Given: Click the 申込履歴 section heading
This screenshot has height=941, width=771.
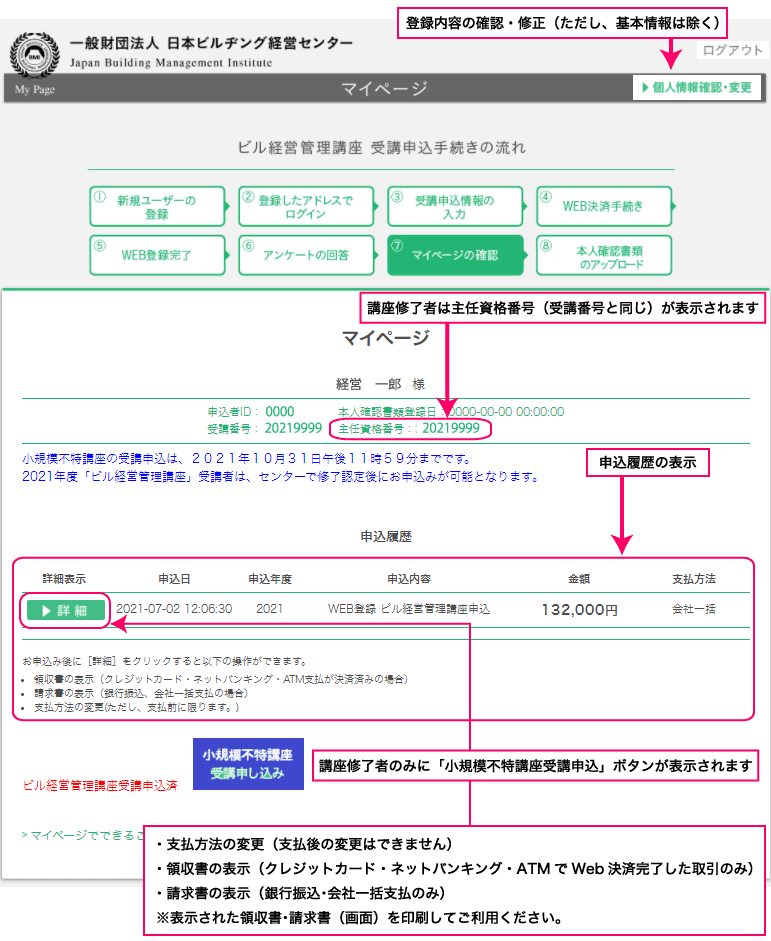Looking at the screenshot, I should (386, 537).
